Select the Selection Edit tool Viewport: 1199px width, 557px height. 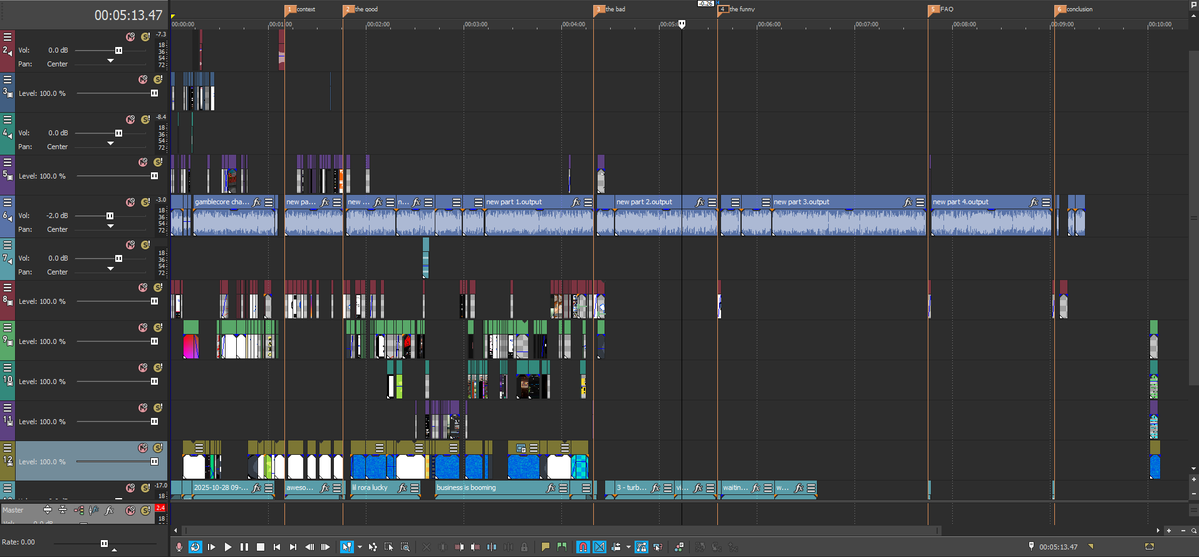click(x=389, y=547)
